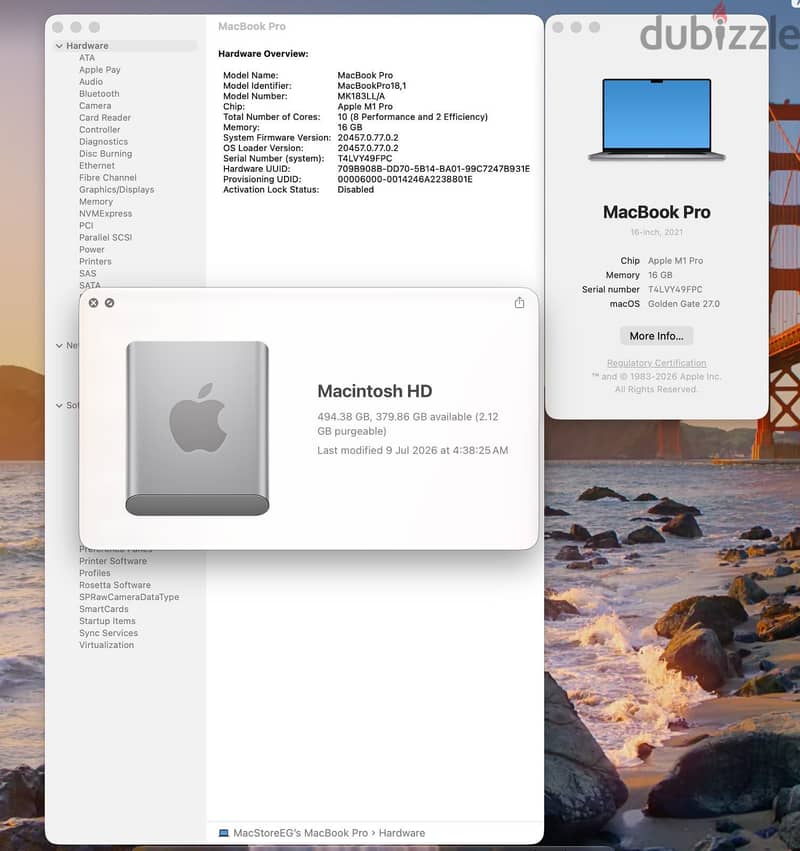Collapse the Network section chevron
The image size is (800, 851).
pos(59,346)
